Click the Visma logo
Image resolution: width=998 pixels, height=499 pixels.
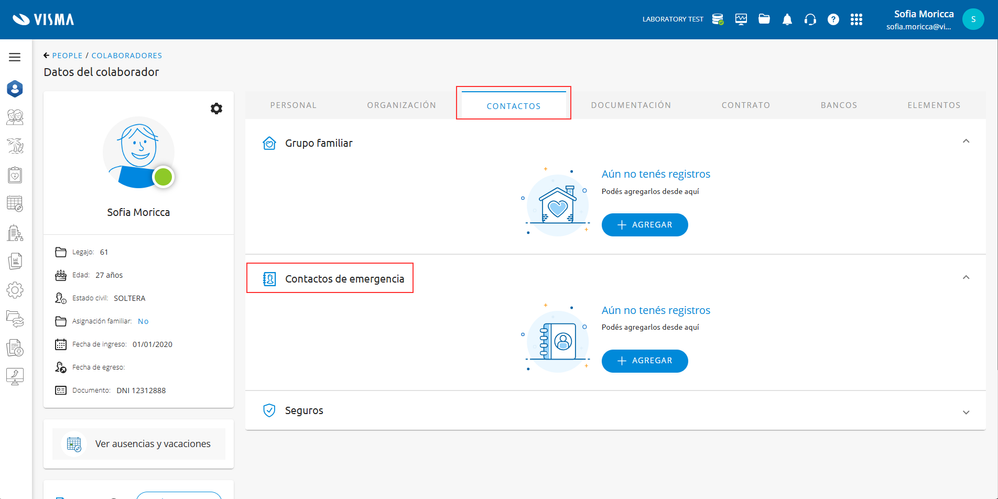(x=43, y=19)
